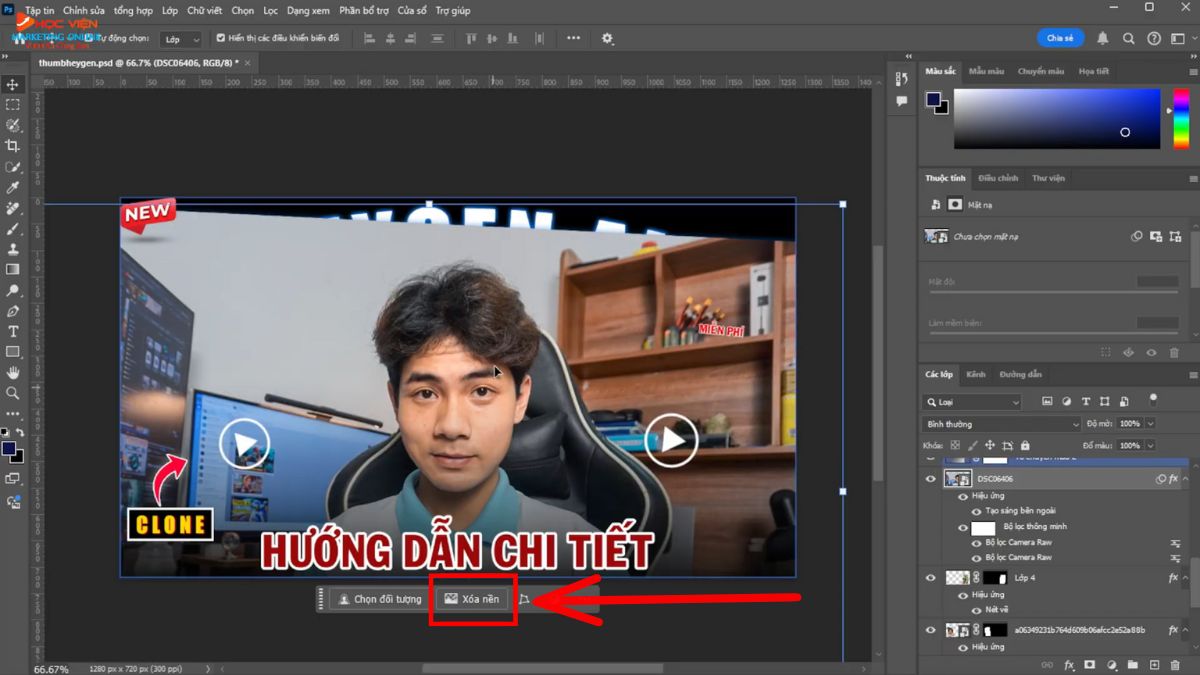Click the hue slider strip in Color panel
Viewport: 1200px width, 675px height.
click(1180, 119)
